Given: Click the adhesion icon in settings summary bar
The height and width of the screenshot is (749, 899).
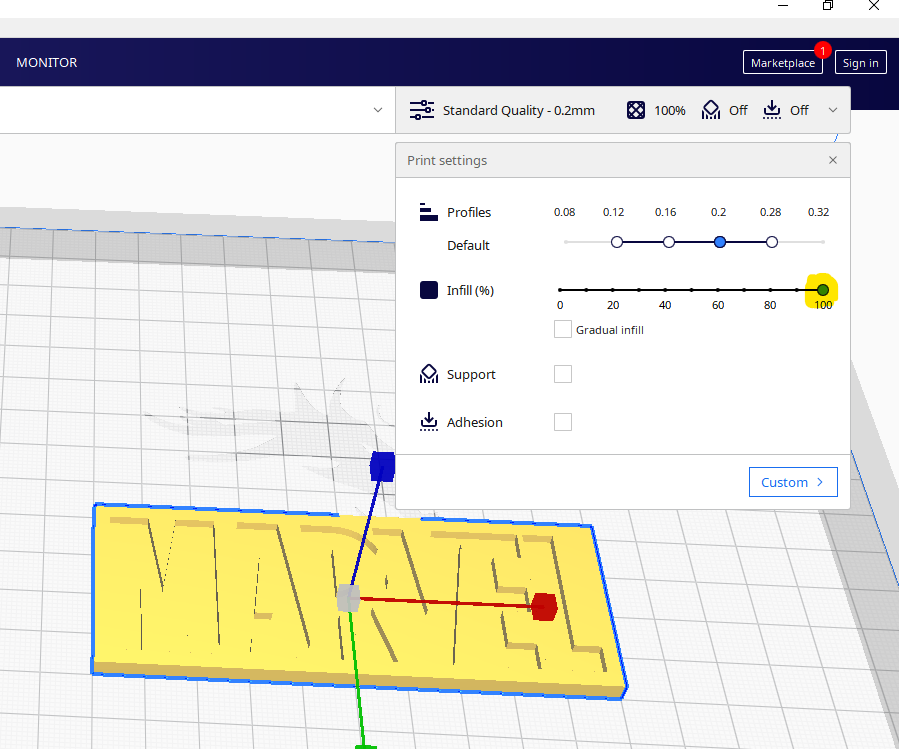Looking at the screenshot, I should tap(772, 110).
